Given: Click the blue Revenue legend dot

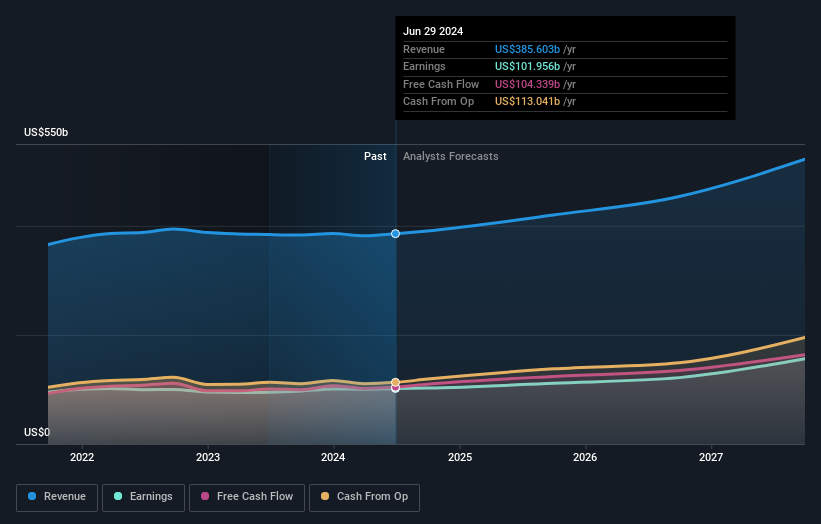Looking at the screenshot, I should tap(32, 496).
